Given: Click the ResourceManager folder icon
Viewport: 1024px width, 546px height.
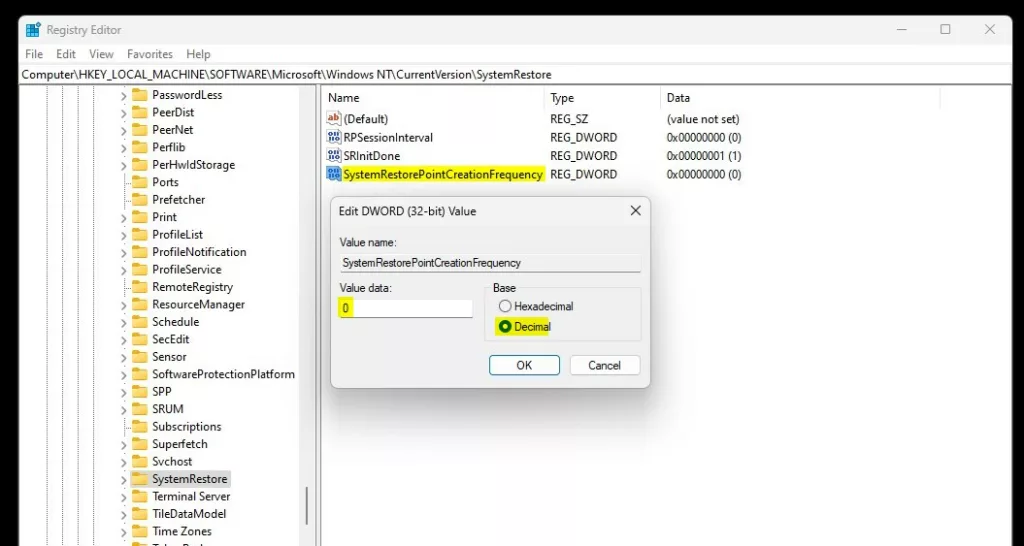Looking at the screenshot, I should pos(140,304).
